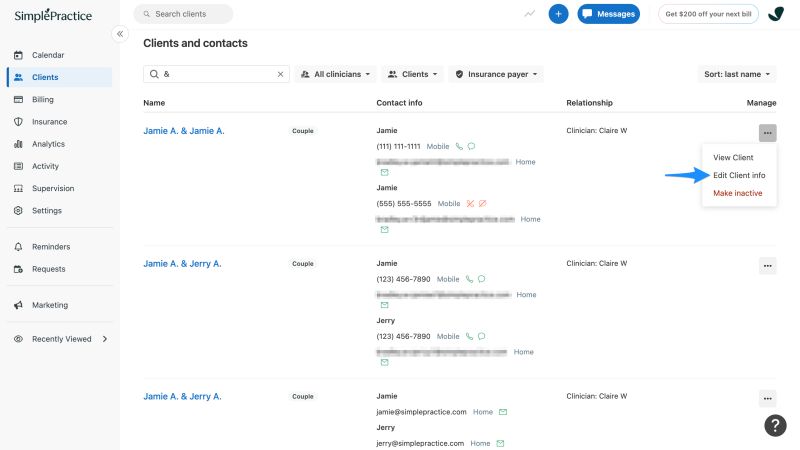Viewport: 800px width, 450px height.
Task: Click the (555) 555-5555 phone number
Action: click(x=404, y=204)
